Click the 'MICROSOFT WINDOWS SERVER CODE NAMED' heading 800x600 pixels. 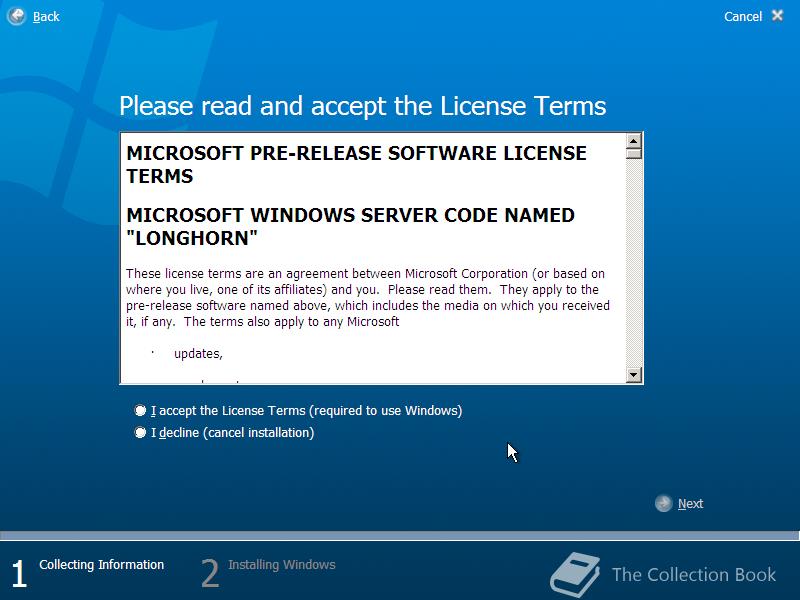tap(351, 226)
